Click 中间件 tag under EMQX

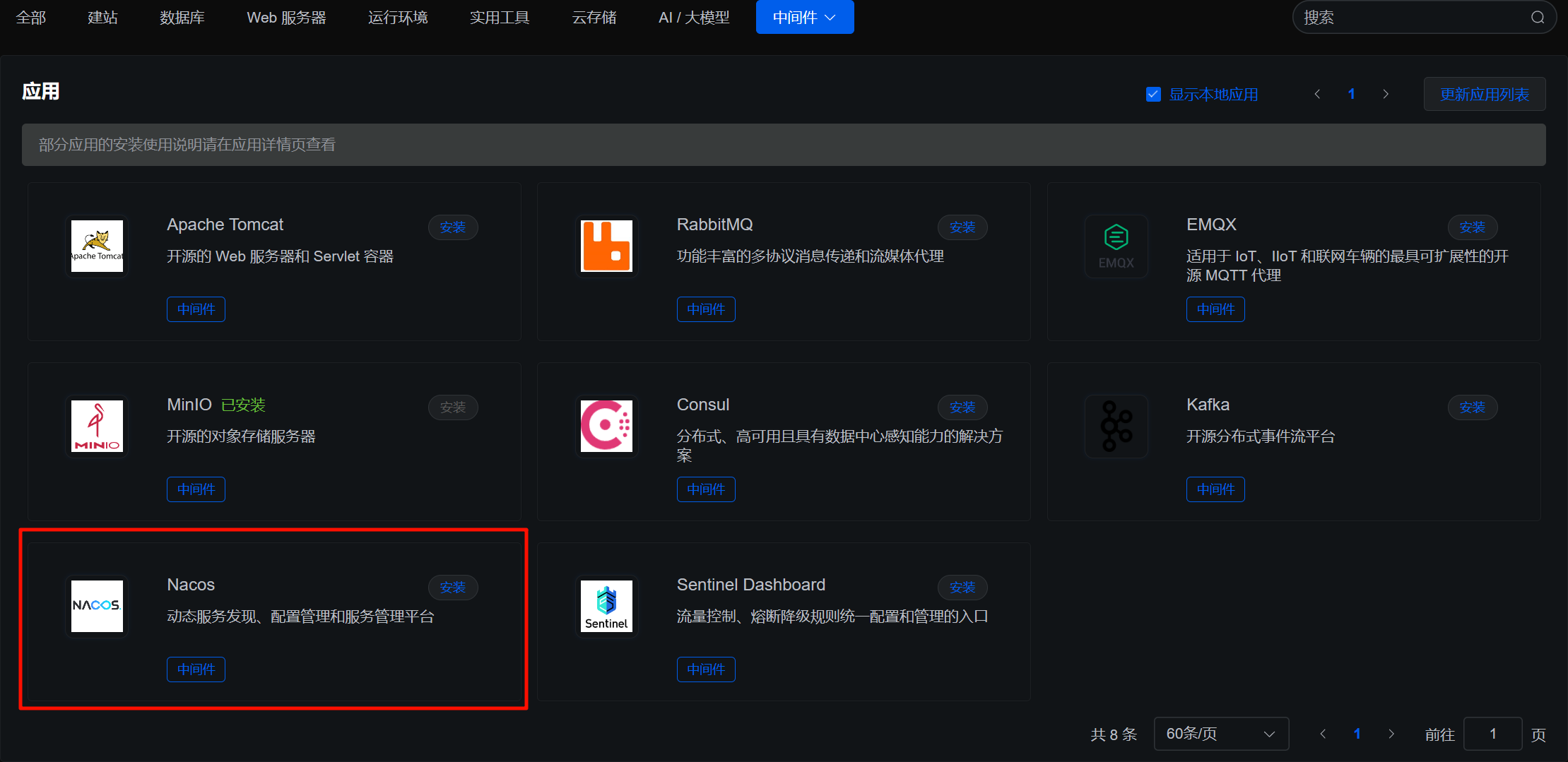pos(1215,309)
